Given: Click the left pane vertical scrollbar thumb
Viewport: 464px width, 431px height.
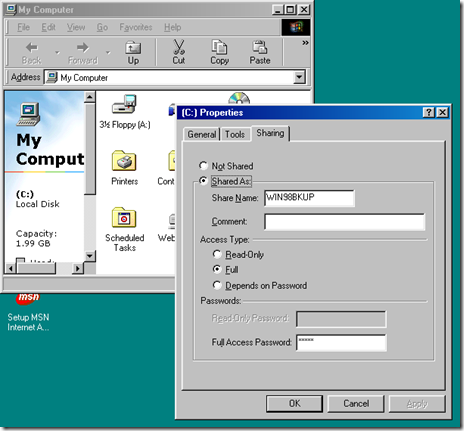Looking at the screenshot, I should (90, 149).
